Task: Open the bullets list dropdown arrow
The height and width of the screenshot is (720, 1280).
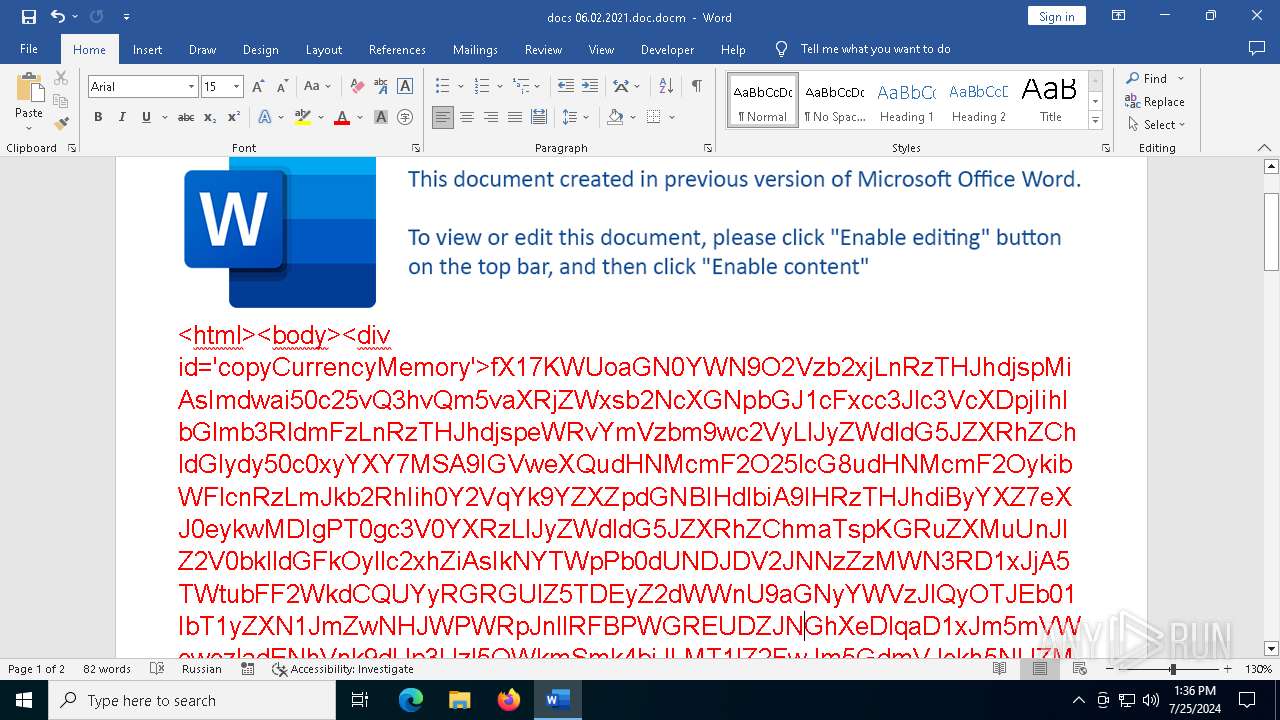Action: pos(460,87)
